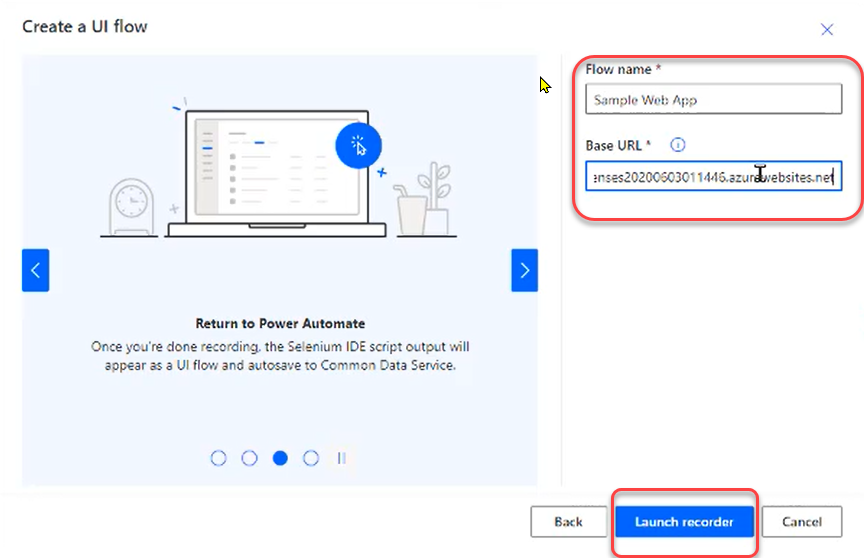The width and height of the screenshot is (864, 558).
Task: Pause the carousel slideshow
Action: 342,458
